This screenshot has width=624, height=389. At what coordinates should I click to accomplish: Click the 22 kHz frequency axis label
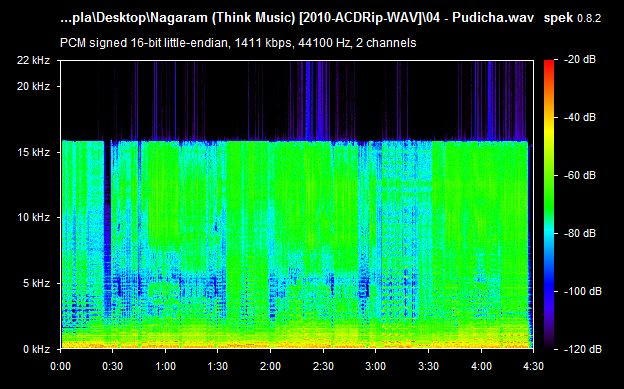pyautogui.click(x=33, y=61)
